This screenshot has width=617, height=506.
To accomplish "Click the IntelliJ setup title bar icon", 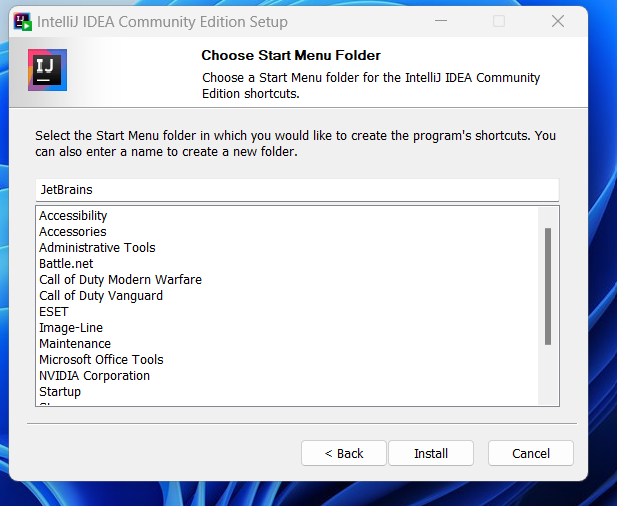I will [22, 22].
